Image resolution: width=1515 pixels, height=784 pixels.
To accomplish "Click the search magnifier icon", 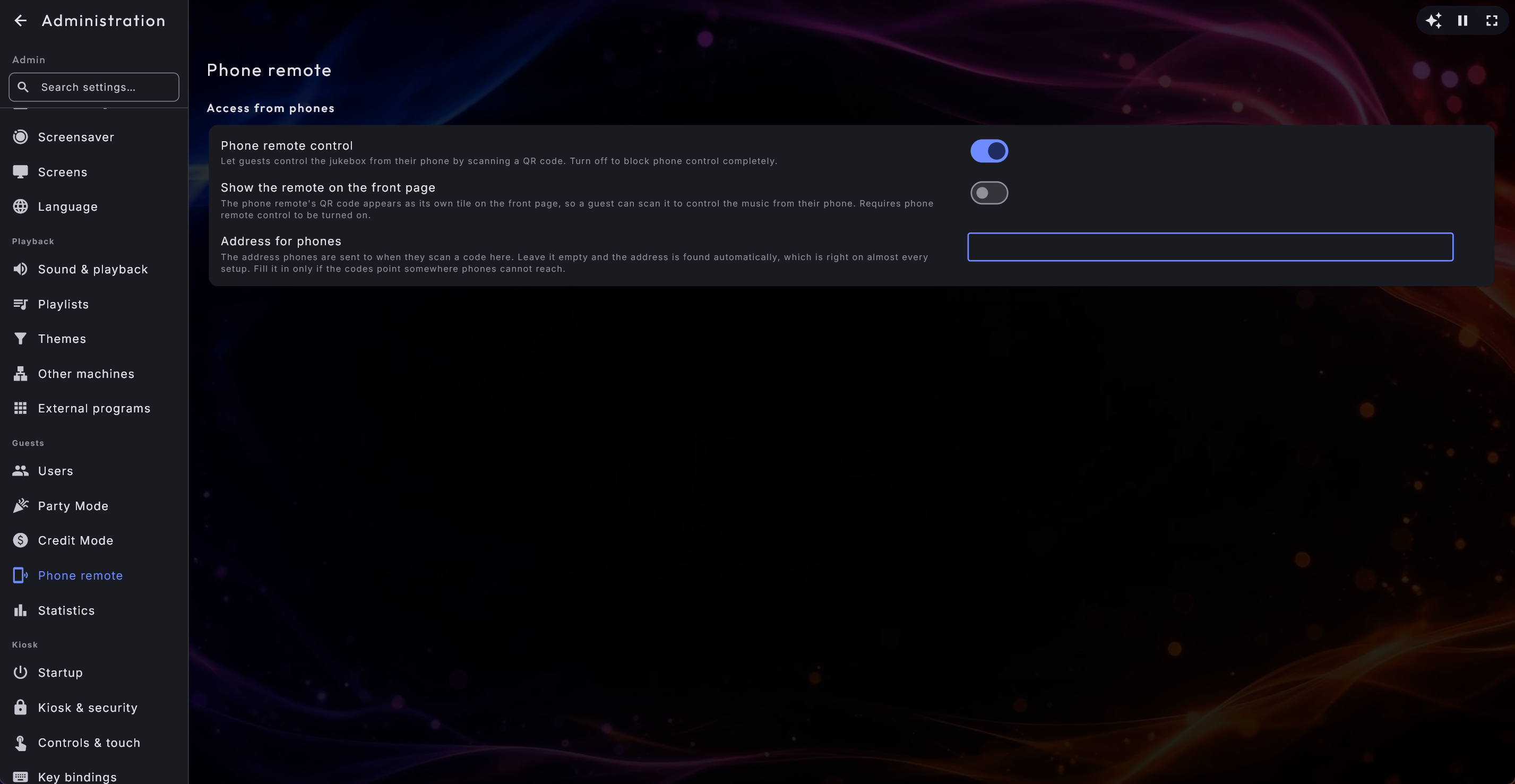I will point(23,87).
